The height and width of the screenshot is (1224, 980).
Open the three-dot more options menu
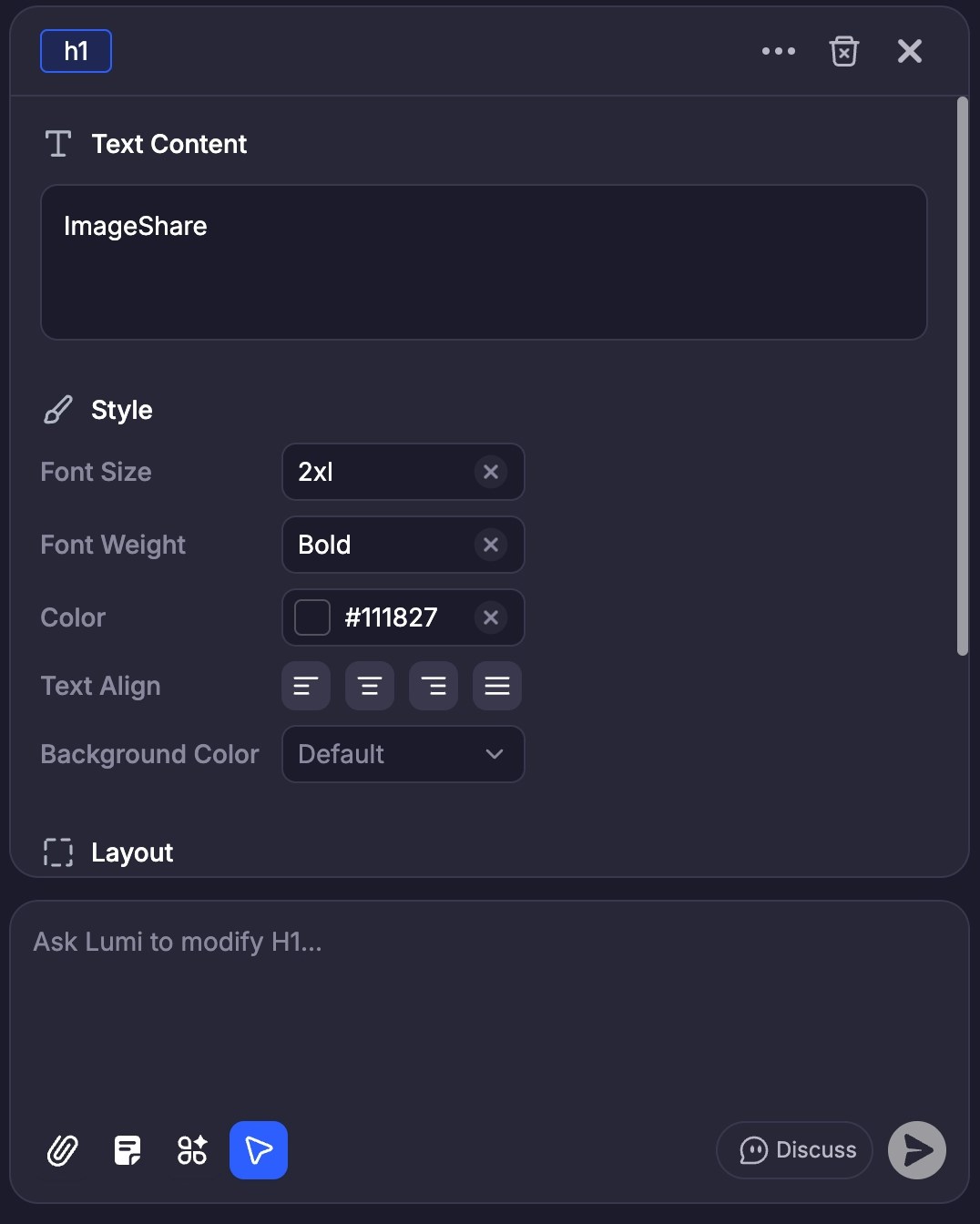tap(779, 51)
